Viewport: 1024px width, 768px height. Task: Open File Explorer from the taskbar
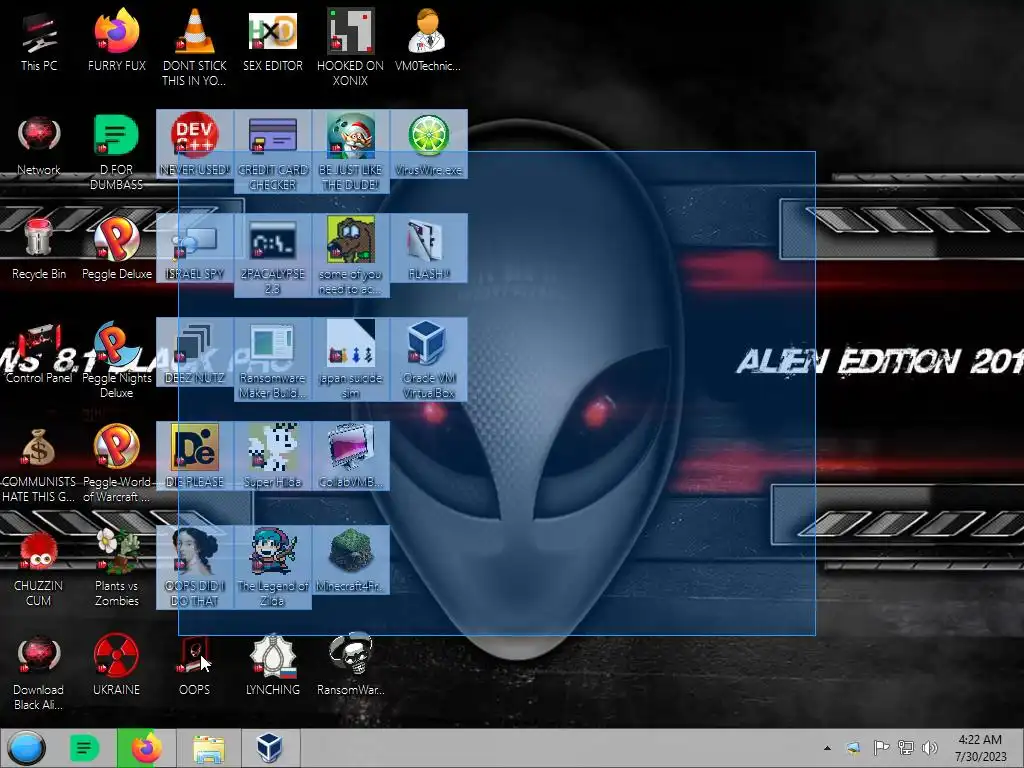click(x=208, y=748)
